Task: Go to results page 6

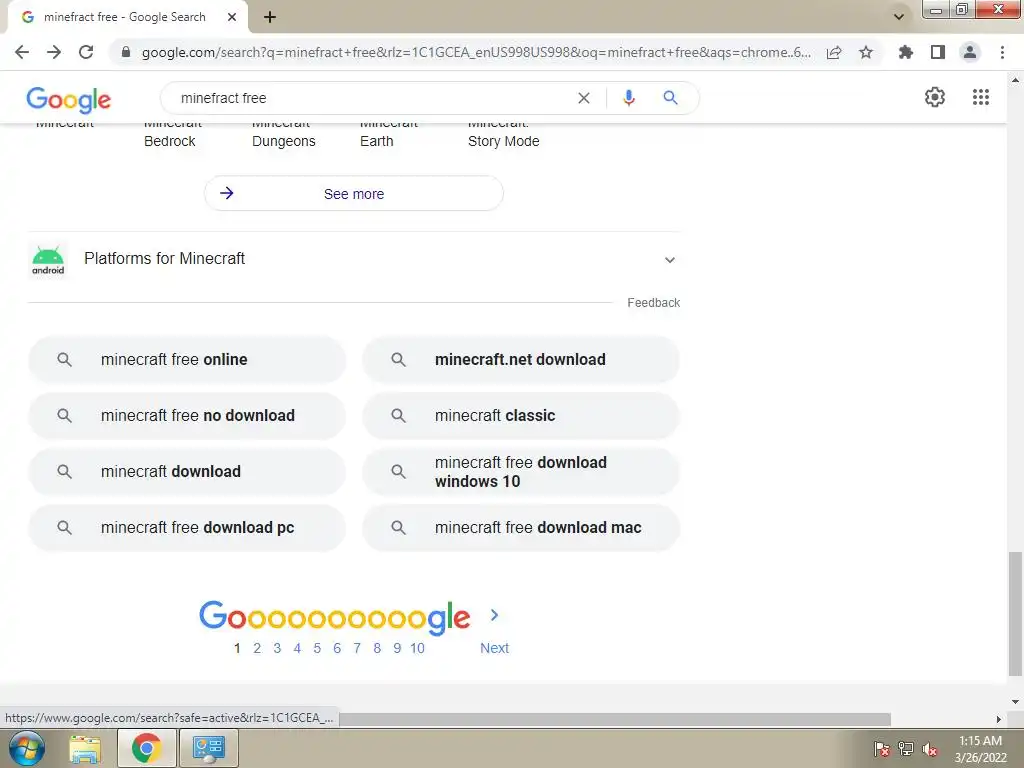Action: pos(337,648)
